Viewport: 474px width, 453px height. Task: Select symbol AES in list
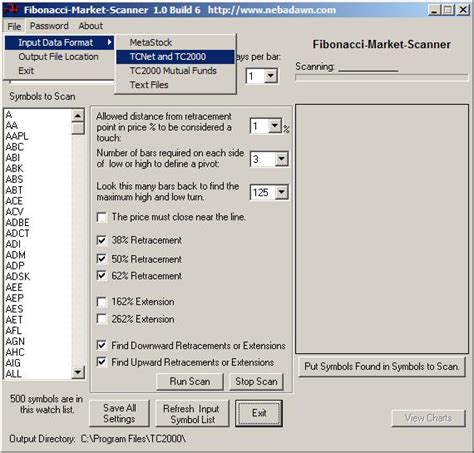click(x=14, y=309)
